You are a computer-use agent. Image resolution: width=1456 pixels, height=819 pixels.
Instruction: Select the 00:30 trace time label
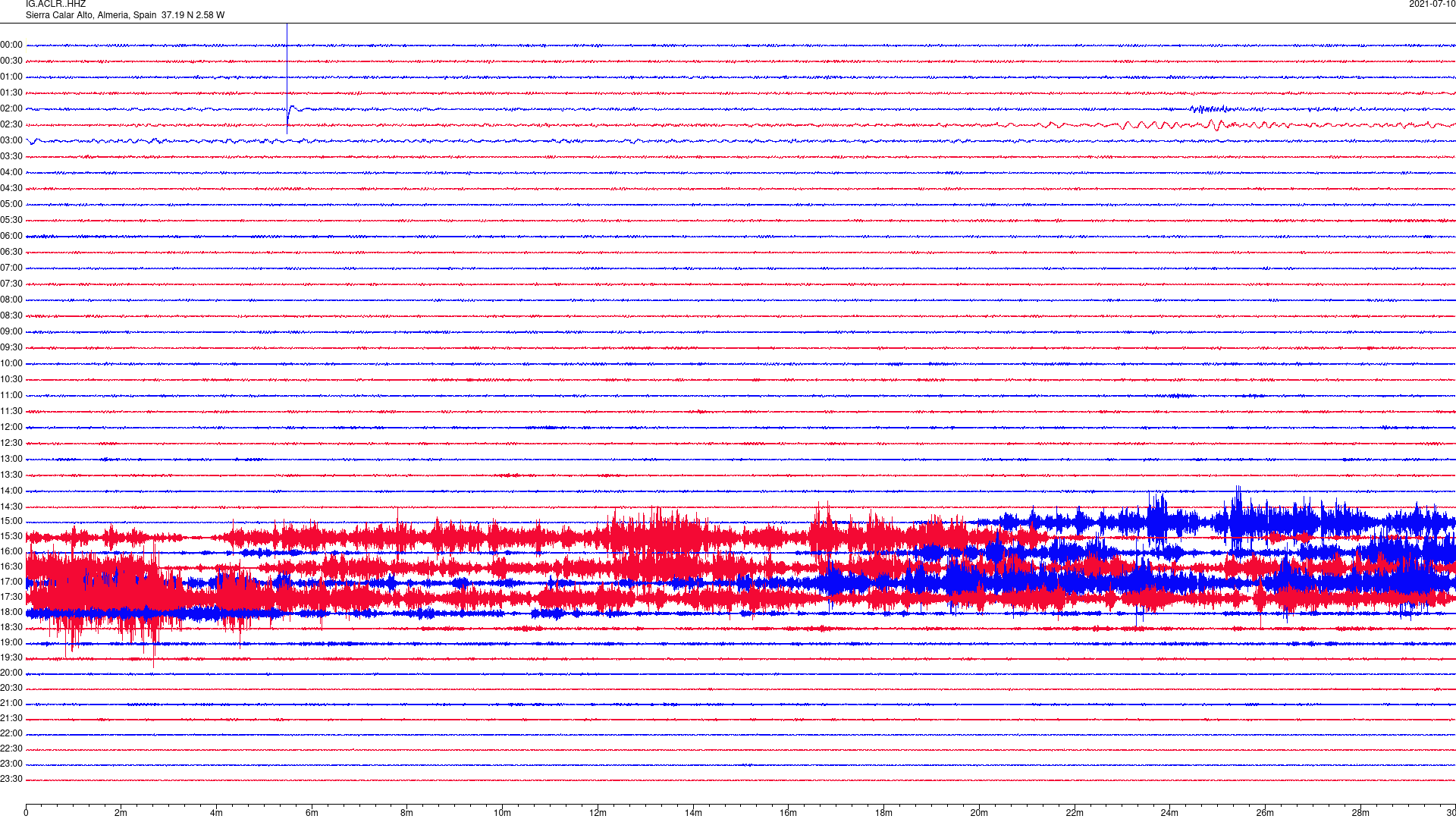click(11, 61)
